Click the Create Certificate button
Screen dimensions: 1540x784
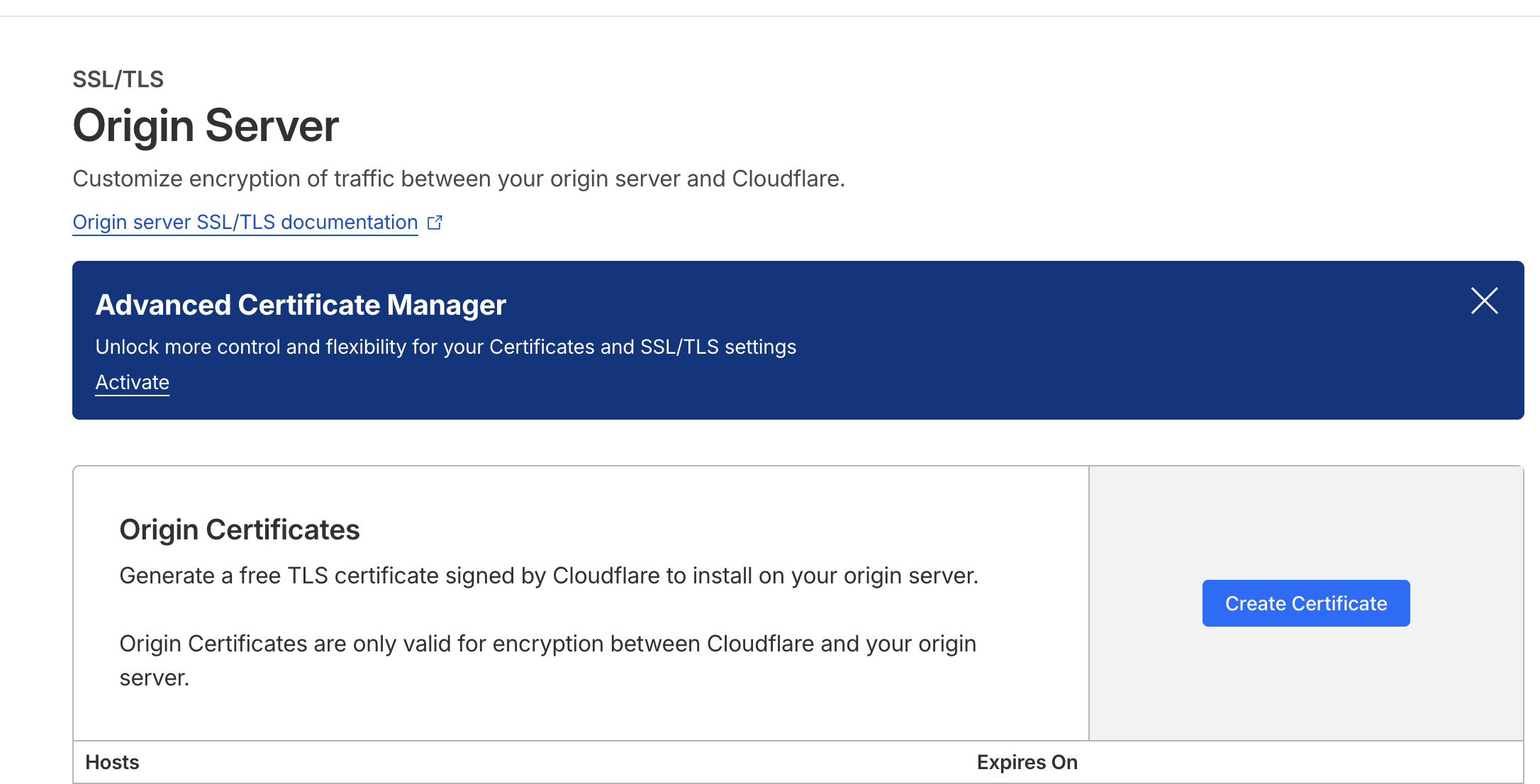coord(1305,603)
